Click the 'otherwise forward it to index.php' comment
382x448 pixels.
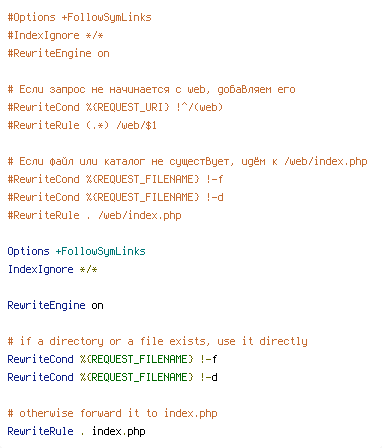[x=112, y=413]
